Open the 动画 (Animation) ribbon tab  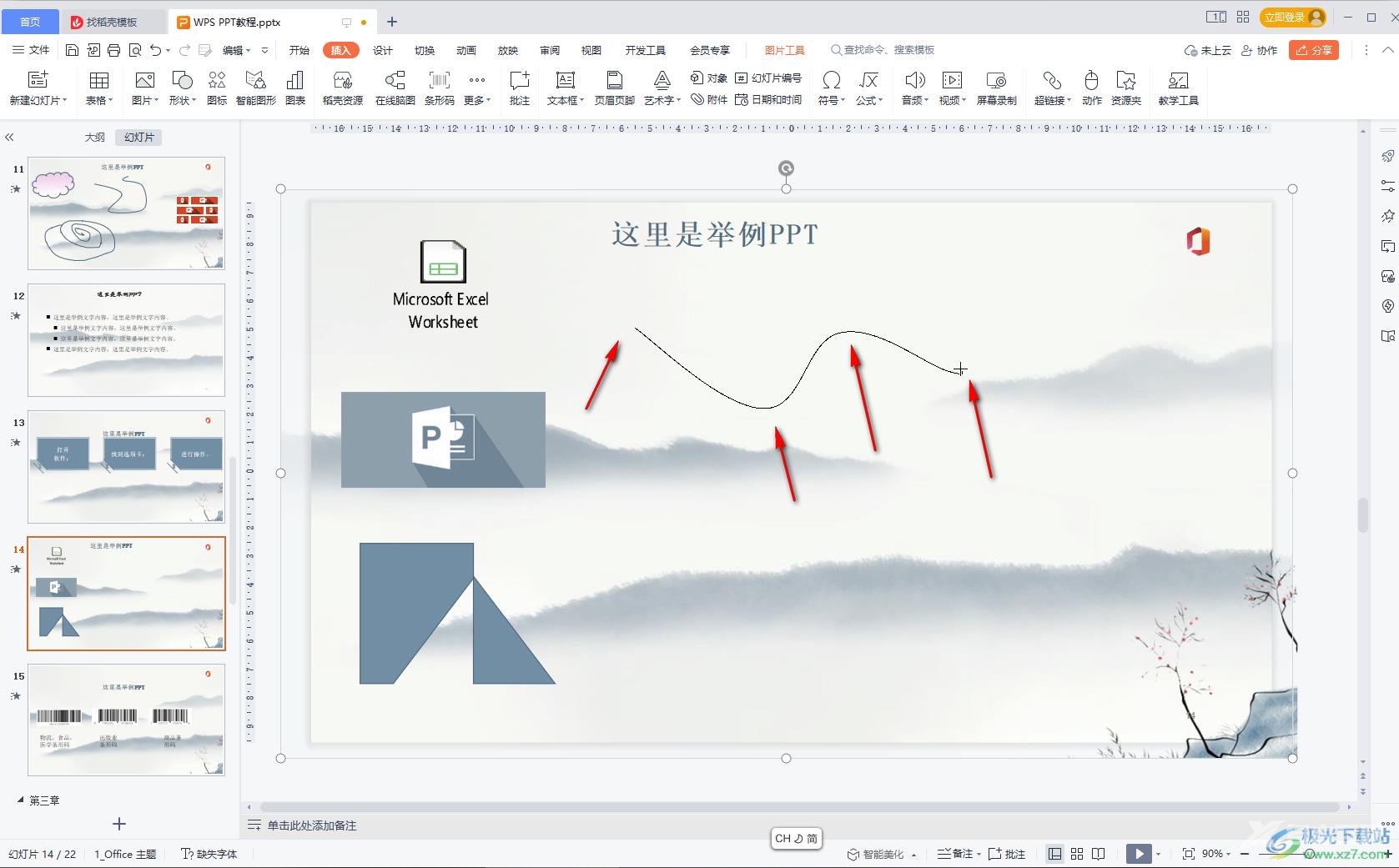coord(466,50)
